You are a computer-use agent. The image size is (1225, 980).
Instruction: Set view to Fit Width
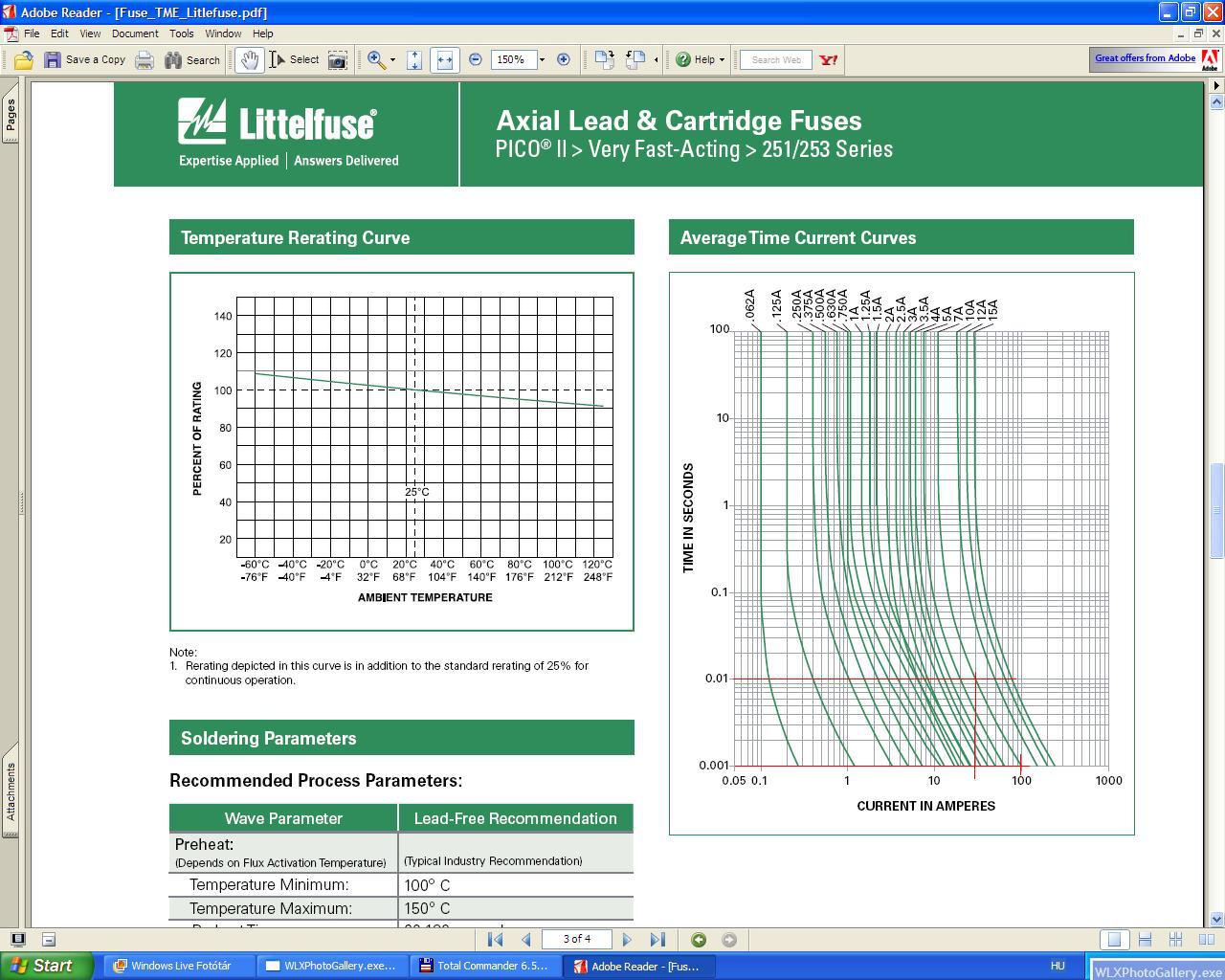(444, 60)
